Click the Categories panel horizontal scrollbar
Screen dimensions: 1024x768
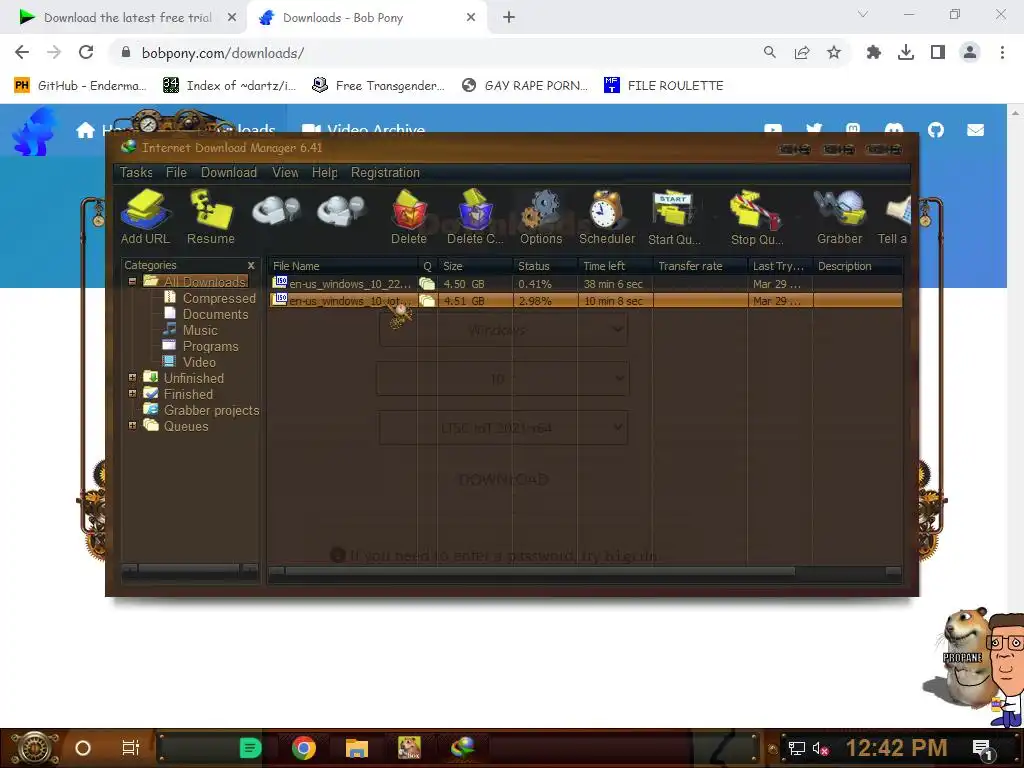pyautogui.click(x=189, y=569)
